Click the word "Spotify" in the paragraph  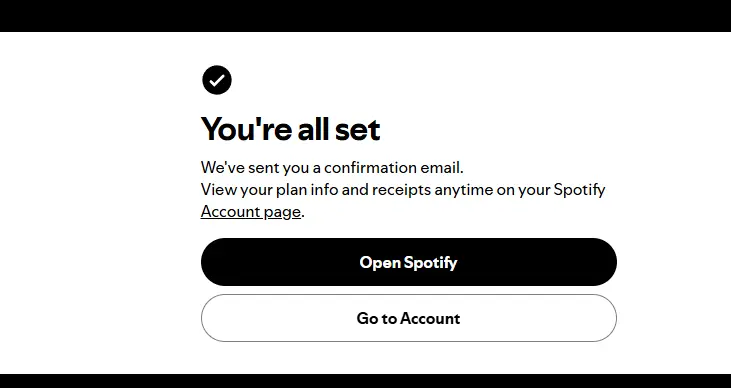[579, 190]
